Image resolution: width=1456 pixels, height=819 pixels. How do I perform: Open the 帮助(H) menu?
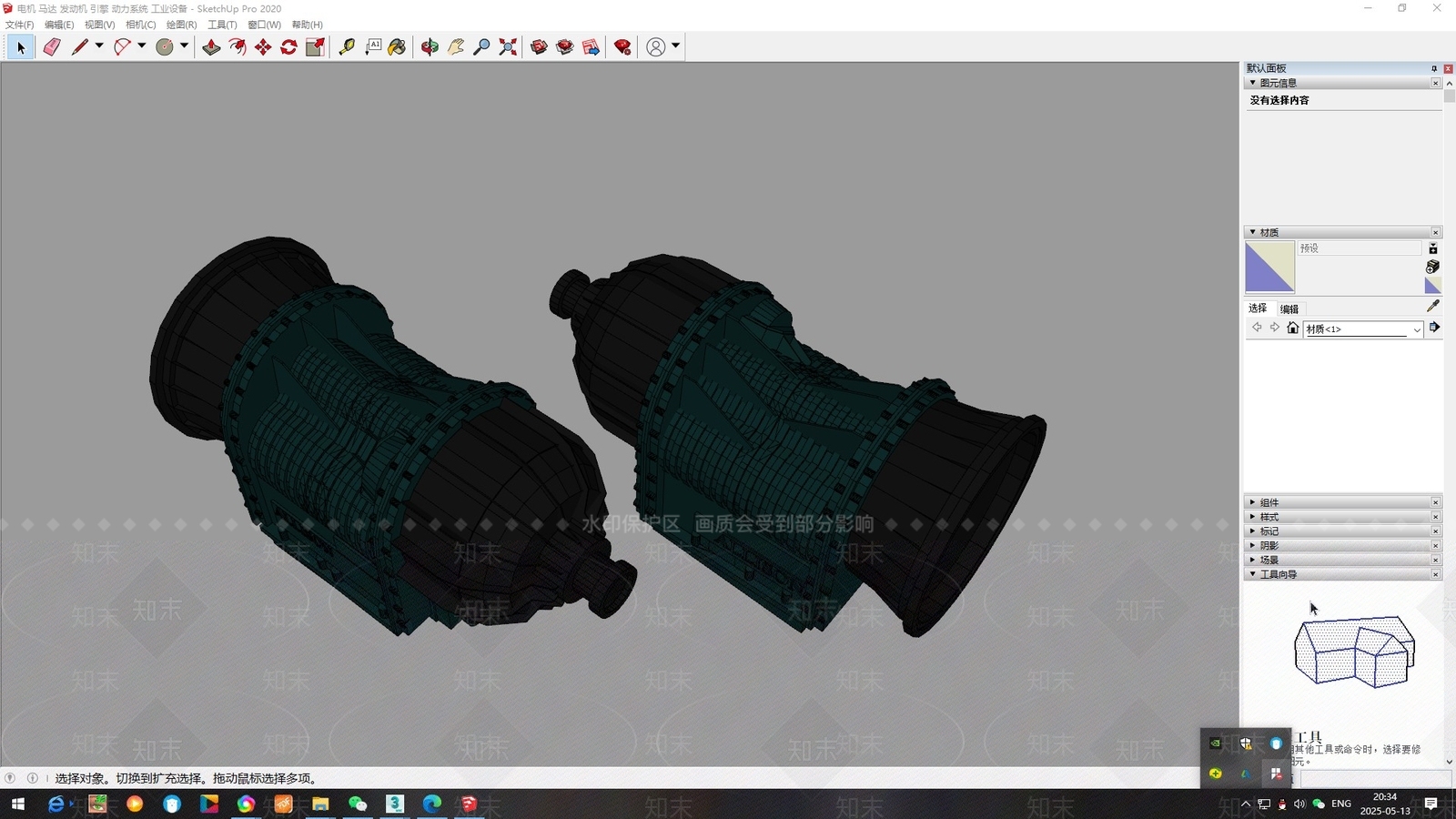point(308,25)
